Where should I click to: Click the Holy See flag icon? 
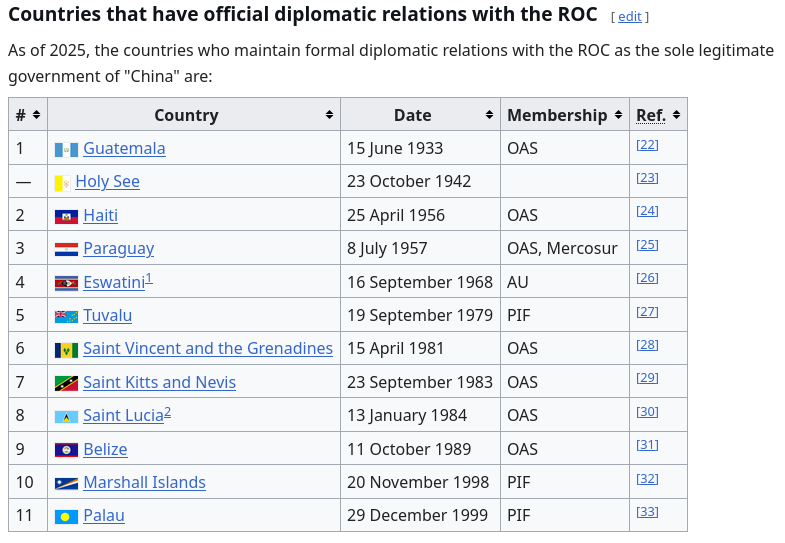point(62,182)
